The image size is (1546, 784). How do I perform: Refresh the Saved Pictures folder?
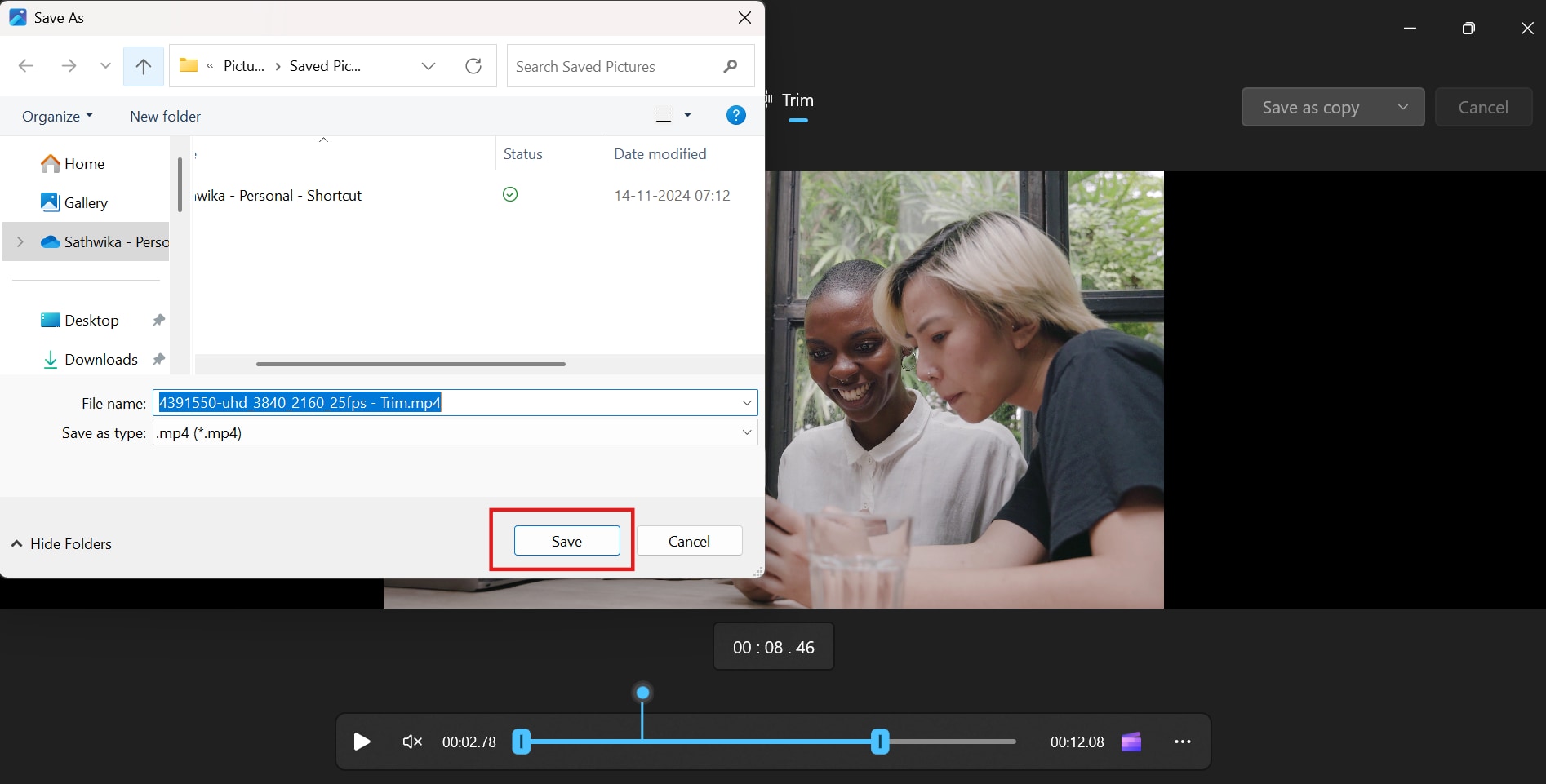coord(473,66)
